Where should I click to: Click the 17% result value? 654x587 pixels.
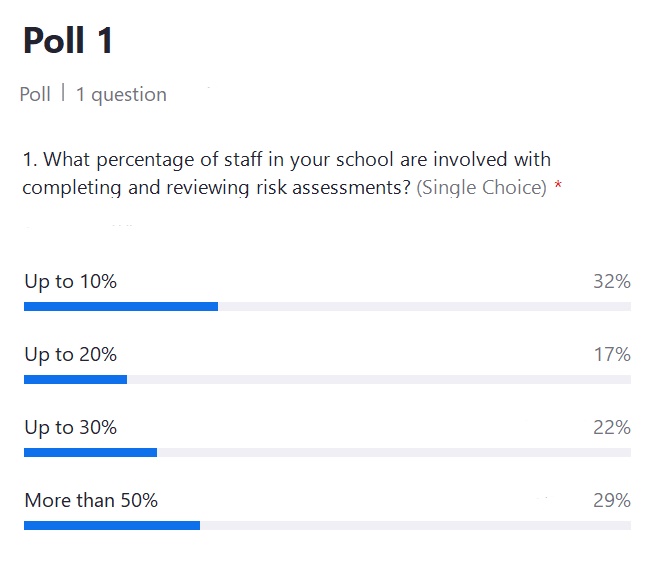tap(612, 355)
